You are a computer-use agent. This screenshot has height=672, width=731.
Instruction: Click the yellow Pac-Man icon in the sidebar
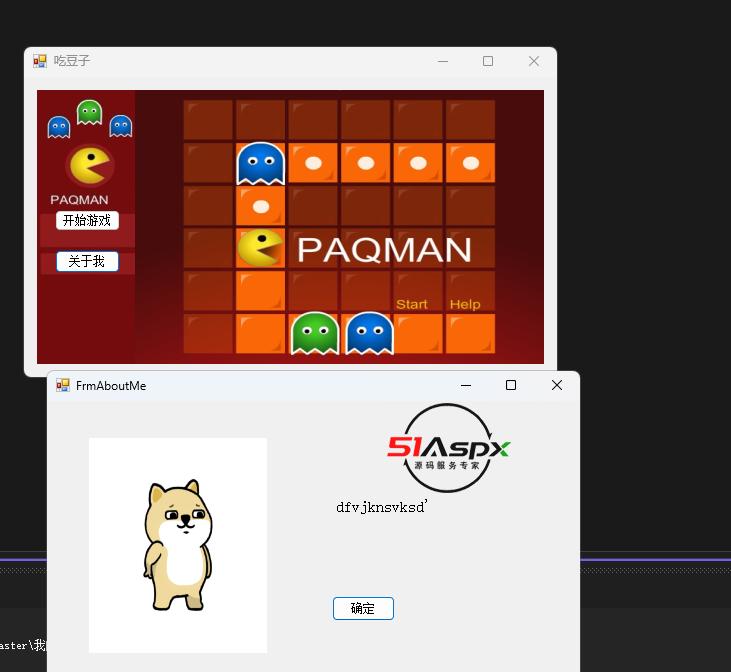click(x=90, y=166)
